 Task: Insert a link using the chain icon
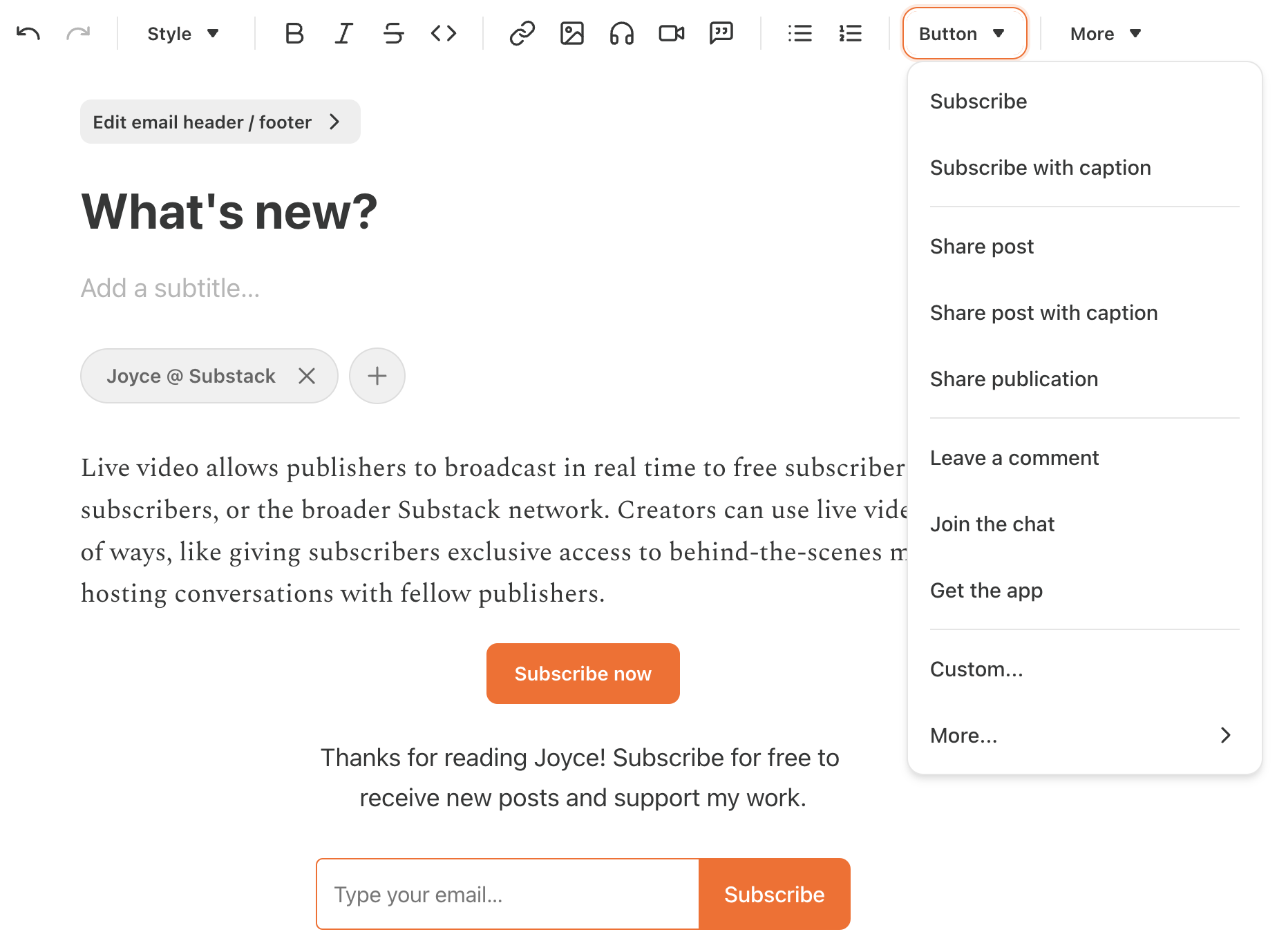[x=522, y=33]
